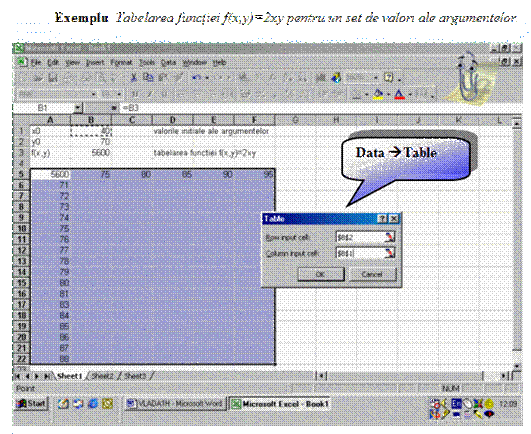Click the Copy icon in the toolbar
This screenshot has height=434, width=531.
pos(148,78)
